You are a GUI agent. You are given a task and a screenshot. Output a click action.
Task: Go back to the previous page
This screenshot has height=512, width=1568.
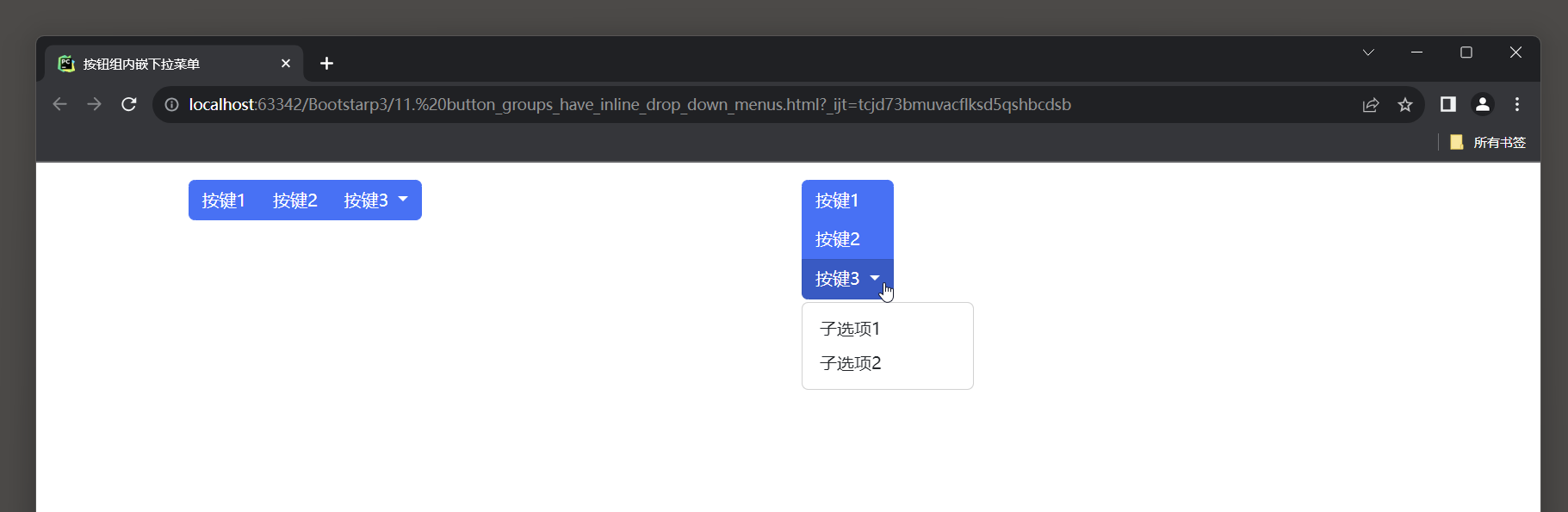pyautogui.click(x=59, y=104)
